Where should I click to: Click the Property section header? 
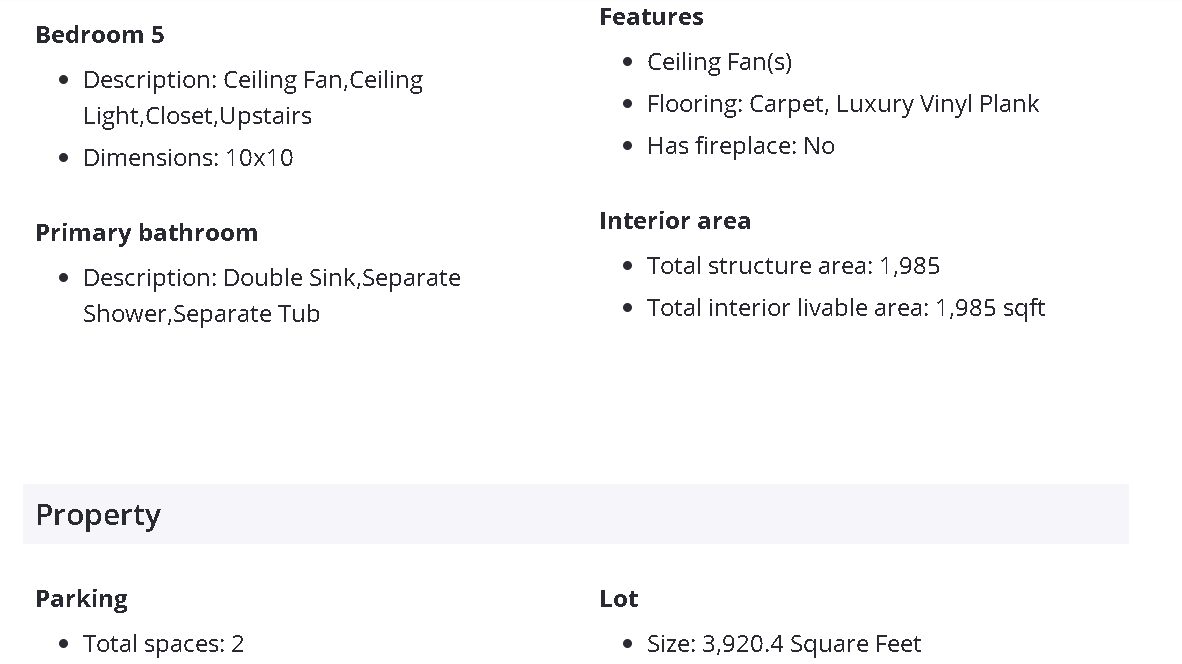point(98,515)
